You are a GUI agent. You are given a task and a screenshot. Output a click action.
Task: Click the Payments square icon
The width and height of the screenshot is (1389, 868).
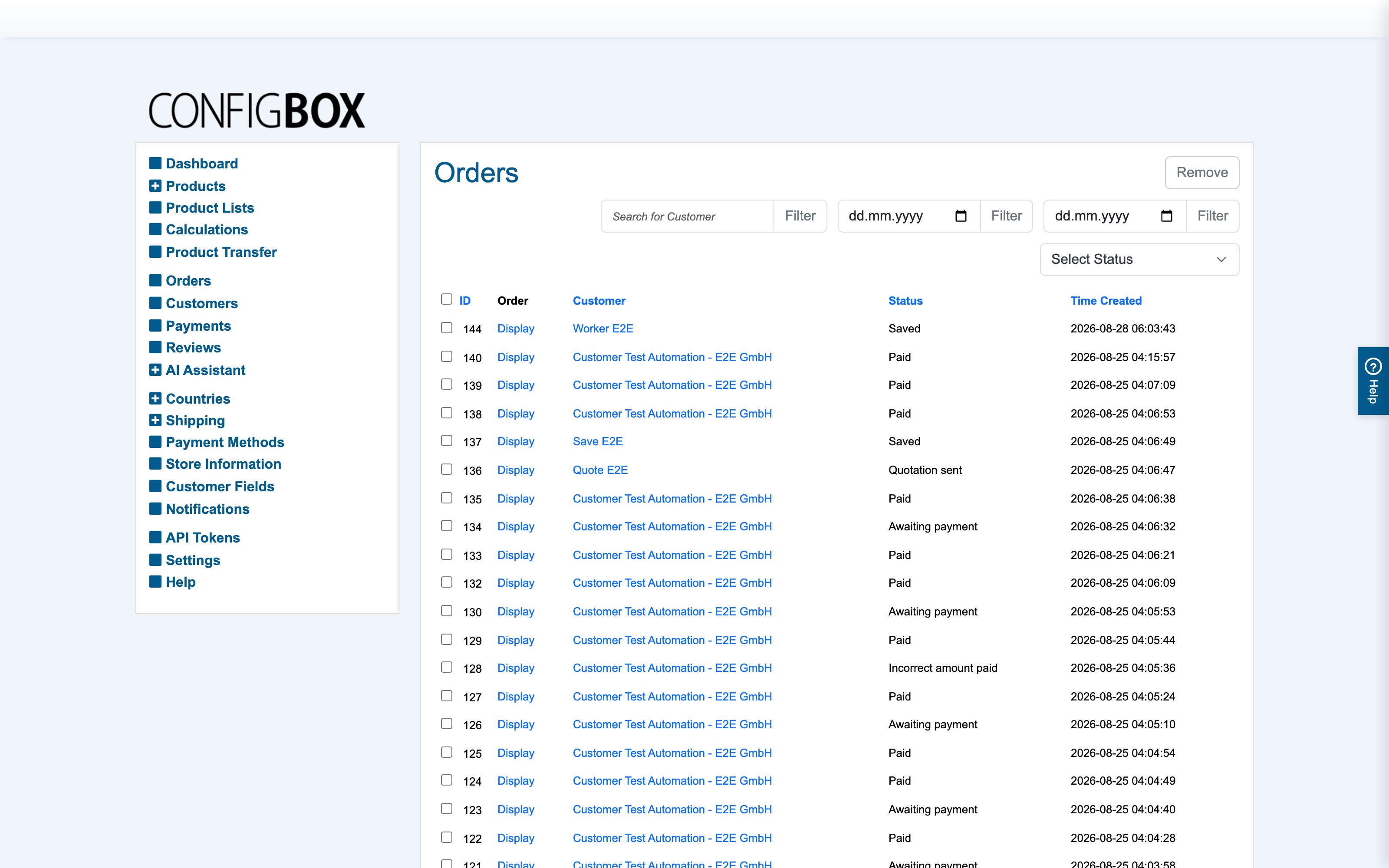(x=155, y=325)
